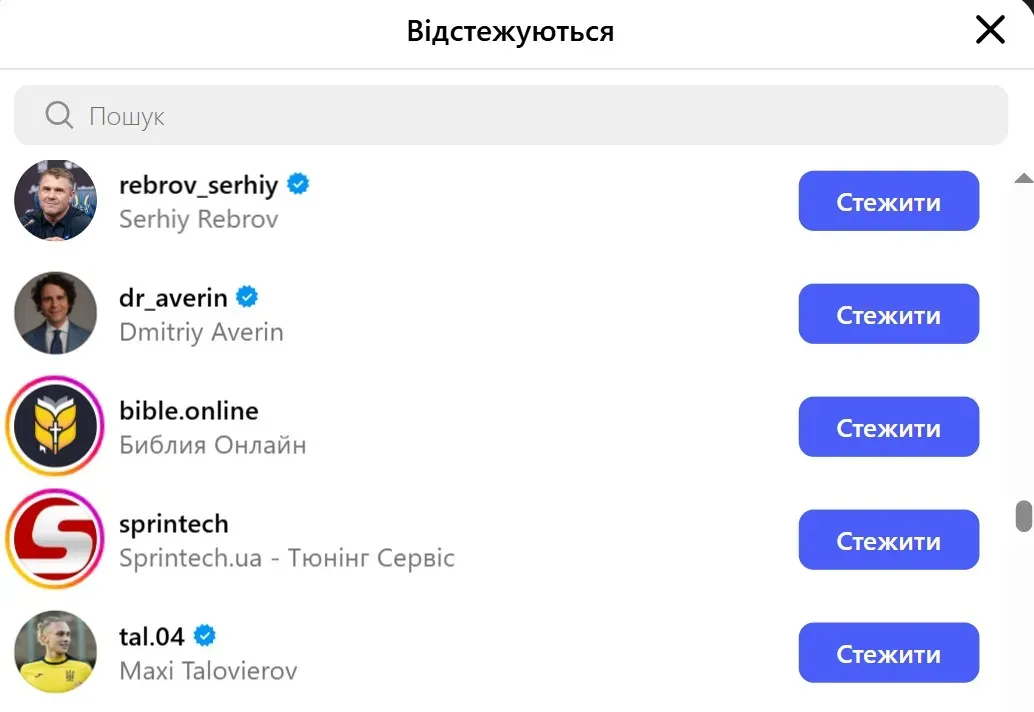Open the tal.04 username link
The width and height of the screenshot is (1034, 712).
coord(152,637)
